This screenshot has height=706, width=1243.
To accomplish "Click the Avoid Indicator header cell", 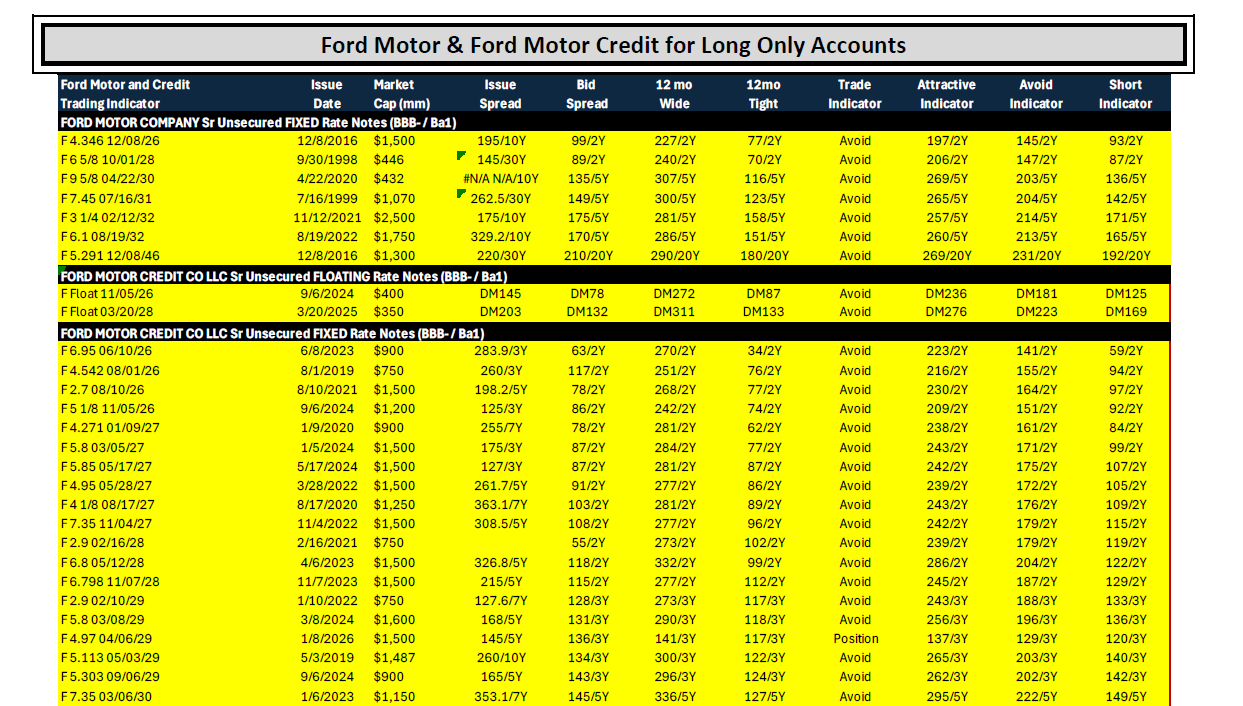I will point(1035,94).
